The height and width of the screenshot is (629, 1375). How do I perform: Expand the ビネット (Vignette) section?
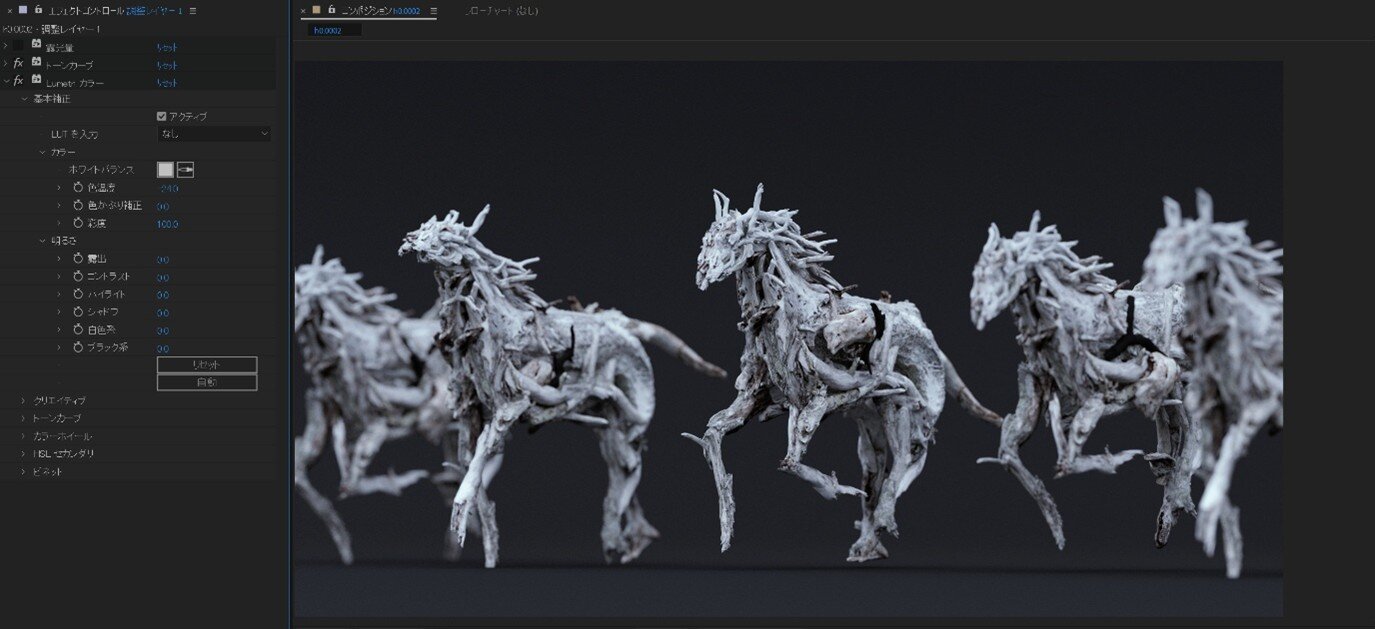pos(24,471)
